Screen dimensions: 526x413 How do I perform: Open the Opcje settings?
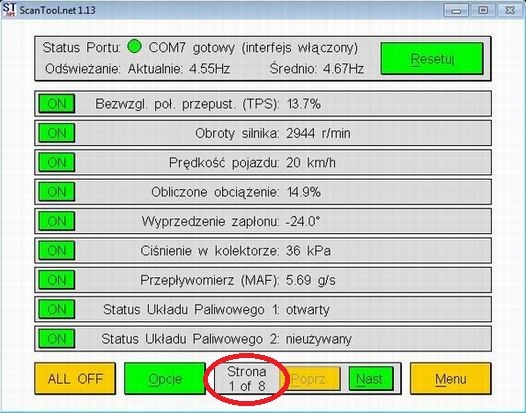point(165,379)
